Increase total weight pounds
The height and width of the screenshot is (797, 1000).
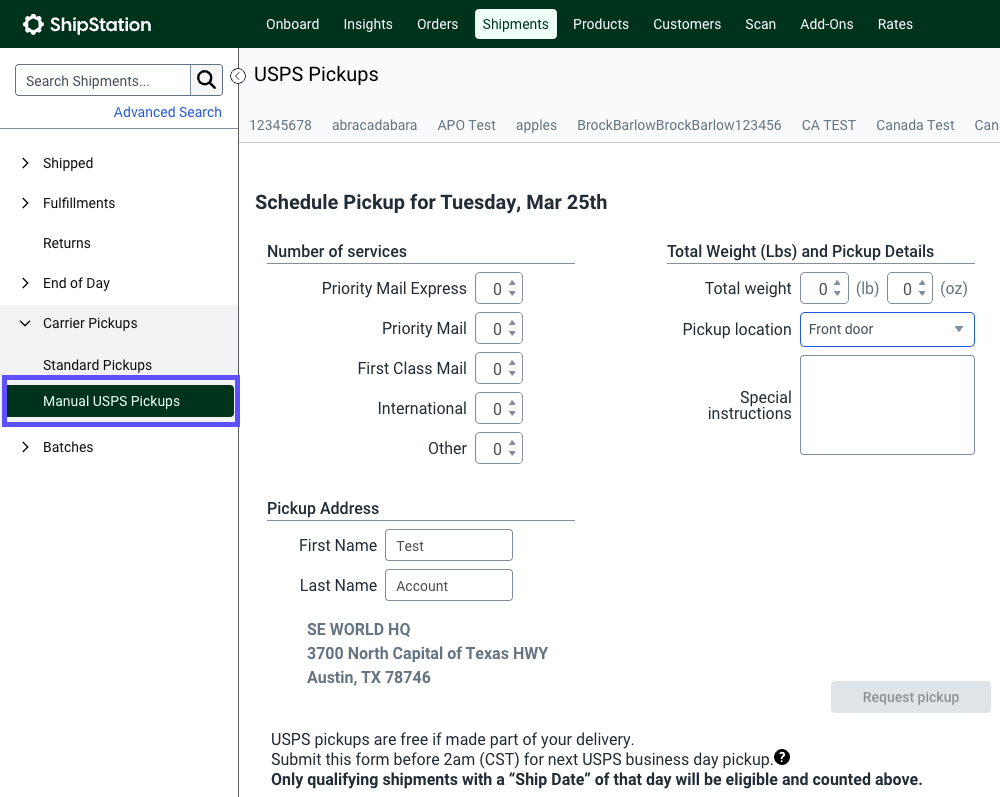837,283
